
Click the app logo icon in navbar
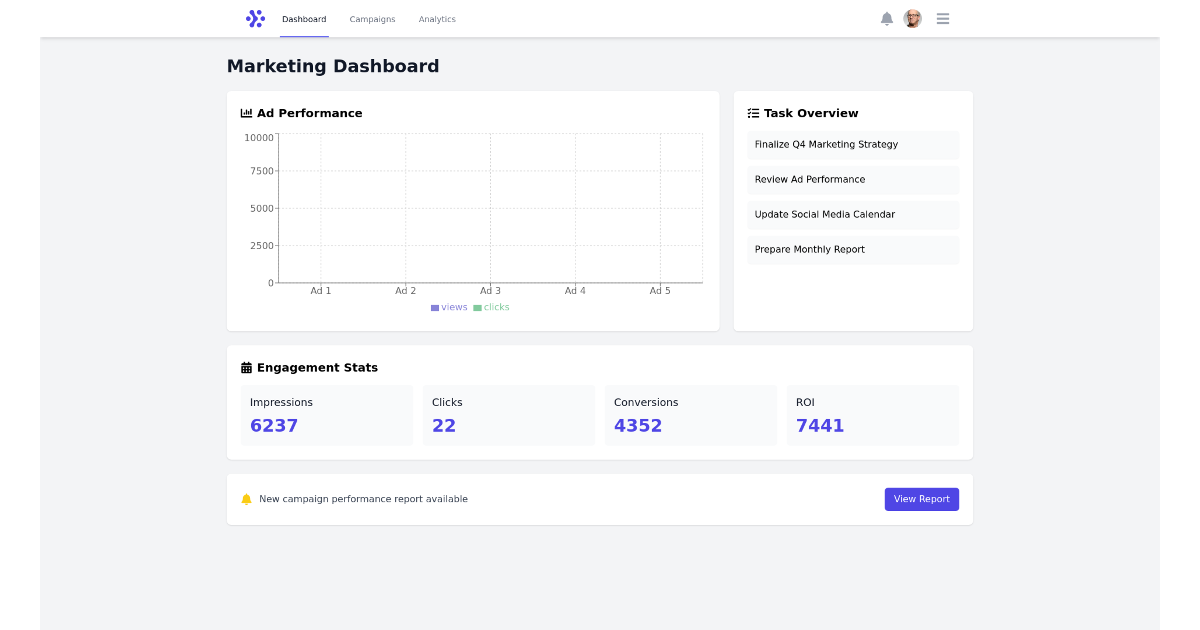255,18
